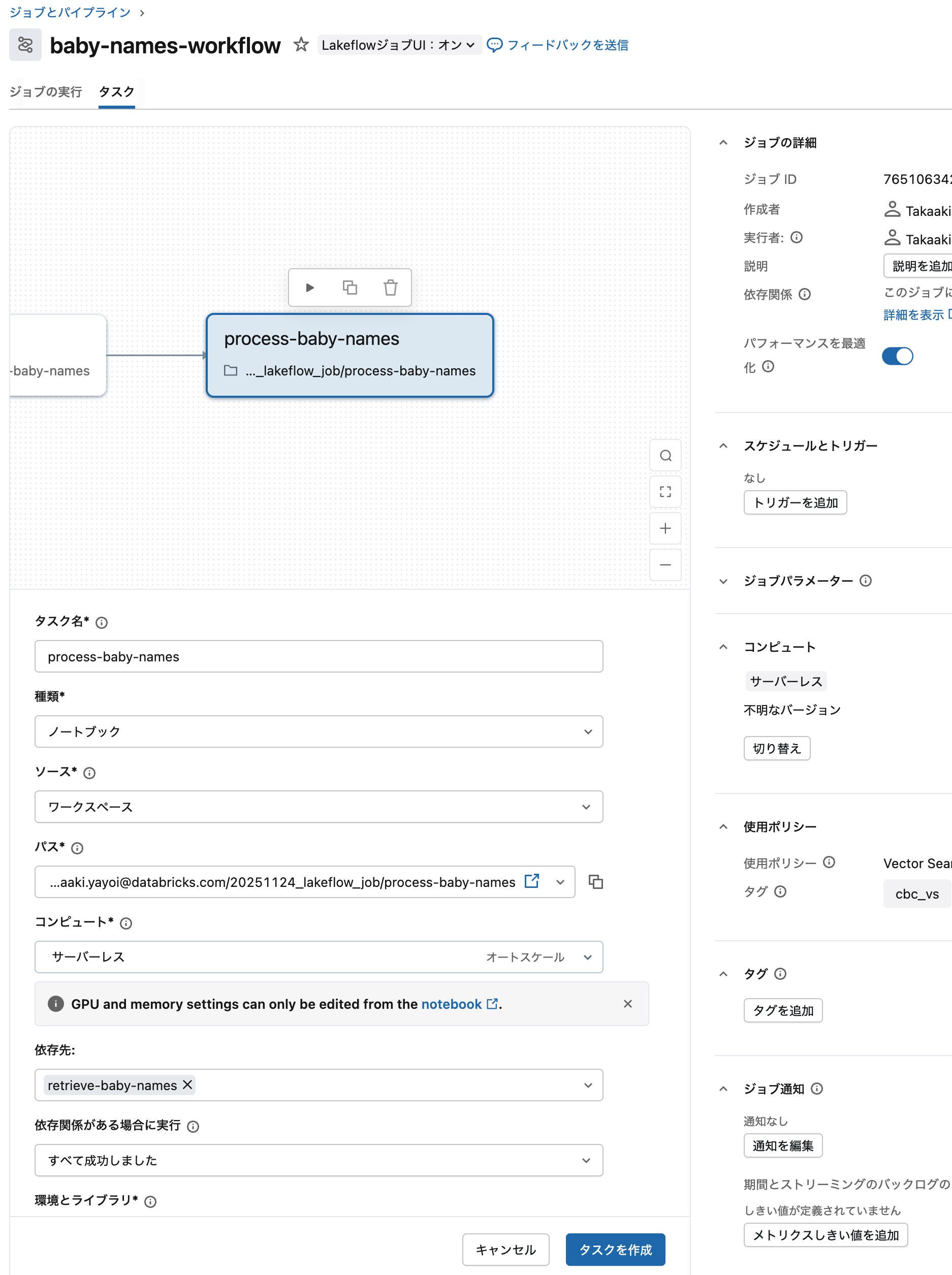Image resolution: width=952 pixels, height=1275 pixels.
Task: Copy the notebook path
Action: click(595, 881)
